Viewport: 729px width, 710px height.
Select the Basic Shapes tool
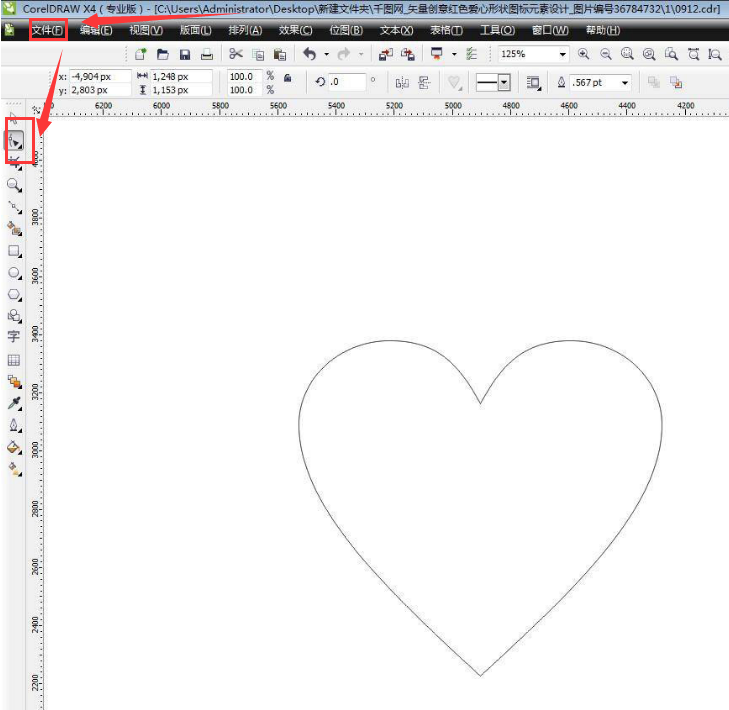[x=14, y=316]
